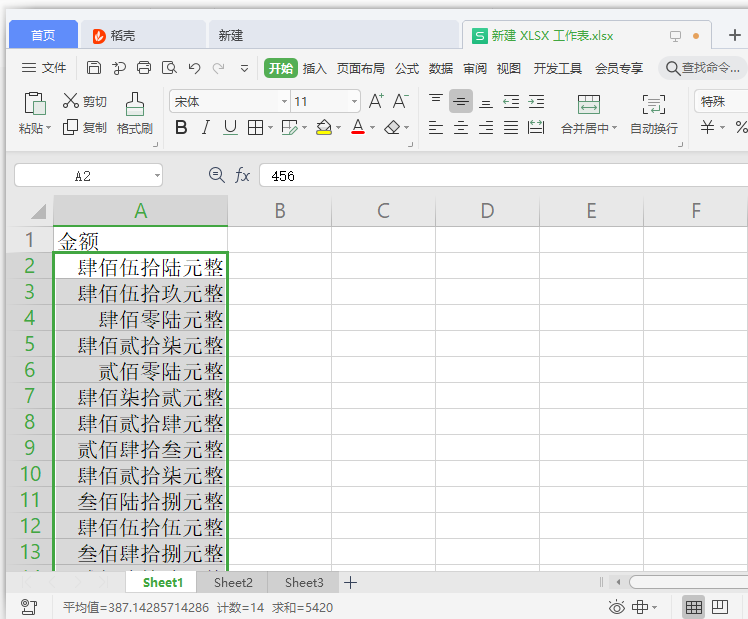748x619 pixels.
Task: Toggle Italic formatting
Action: tap(206, 127)
